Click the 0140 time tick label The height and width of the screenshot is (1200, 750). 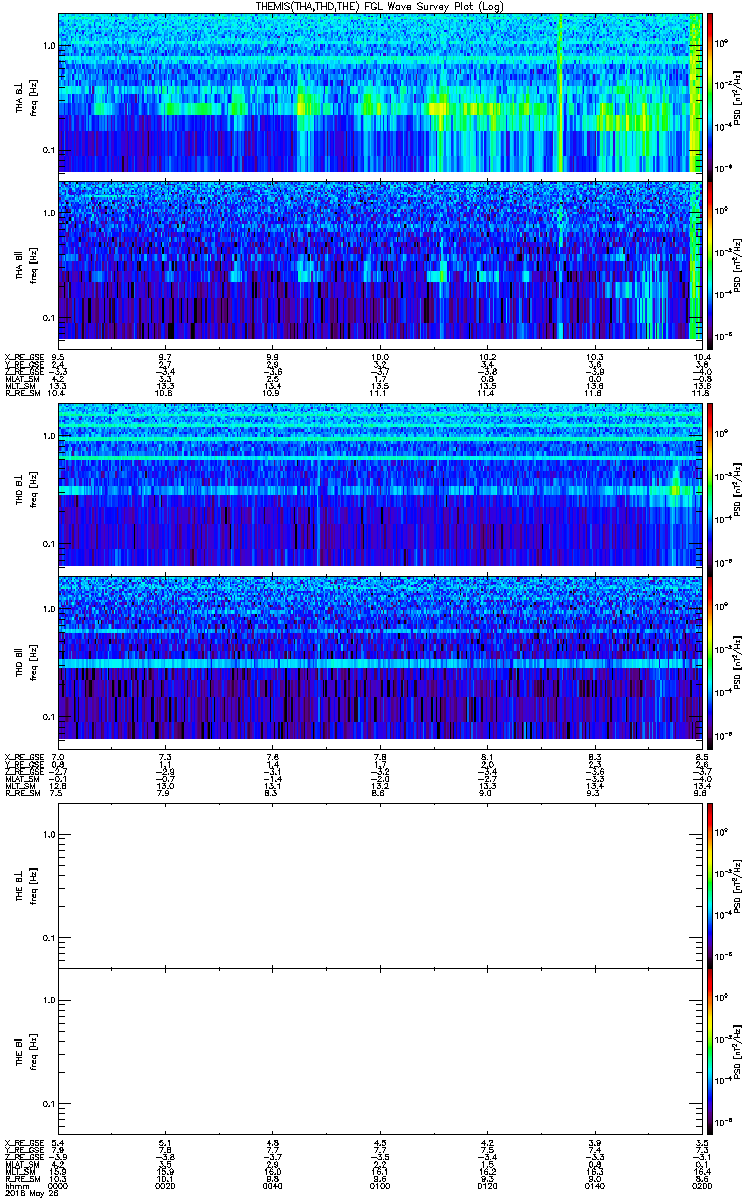(x=594, y=1184)
